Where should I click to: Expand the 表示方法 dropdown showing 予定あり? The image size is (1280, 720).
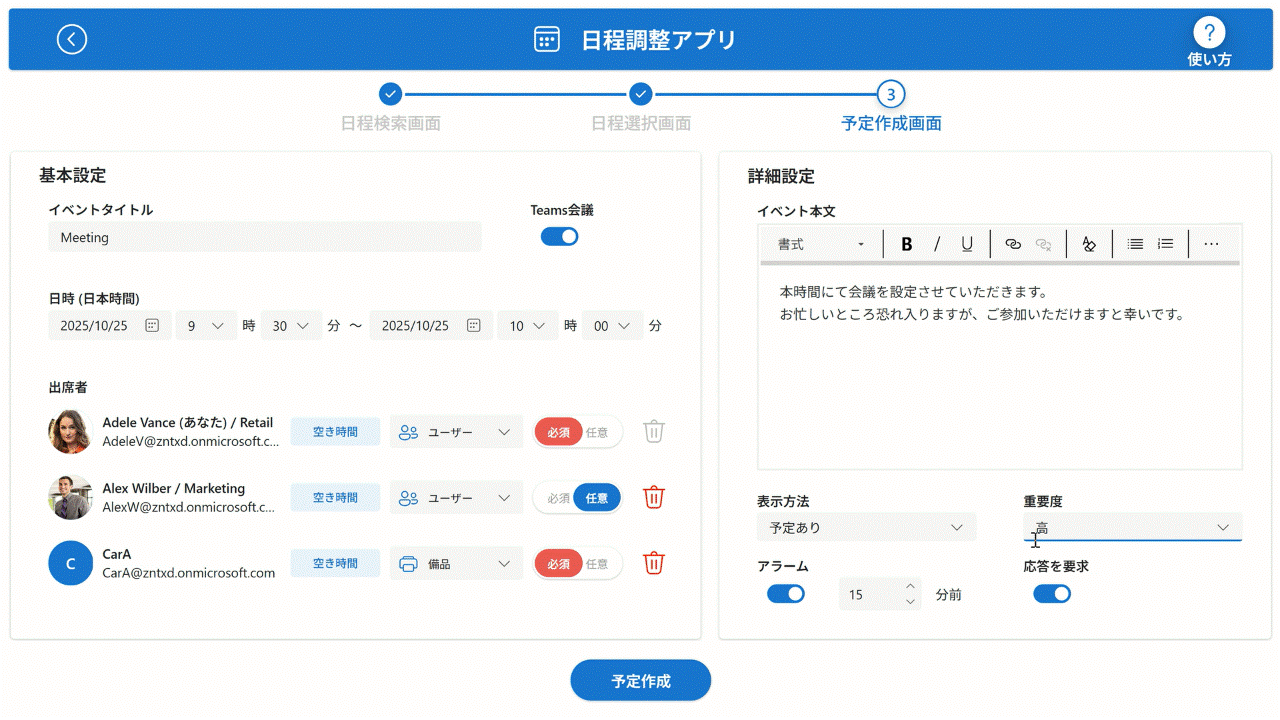click(866, 527)
